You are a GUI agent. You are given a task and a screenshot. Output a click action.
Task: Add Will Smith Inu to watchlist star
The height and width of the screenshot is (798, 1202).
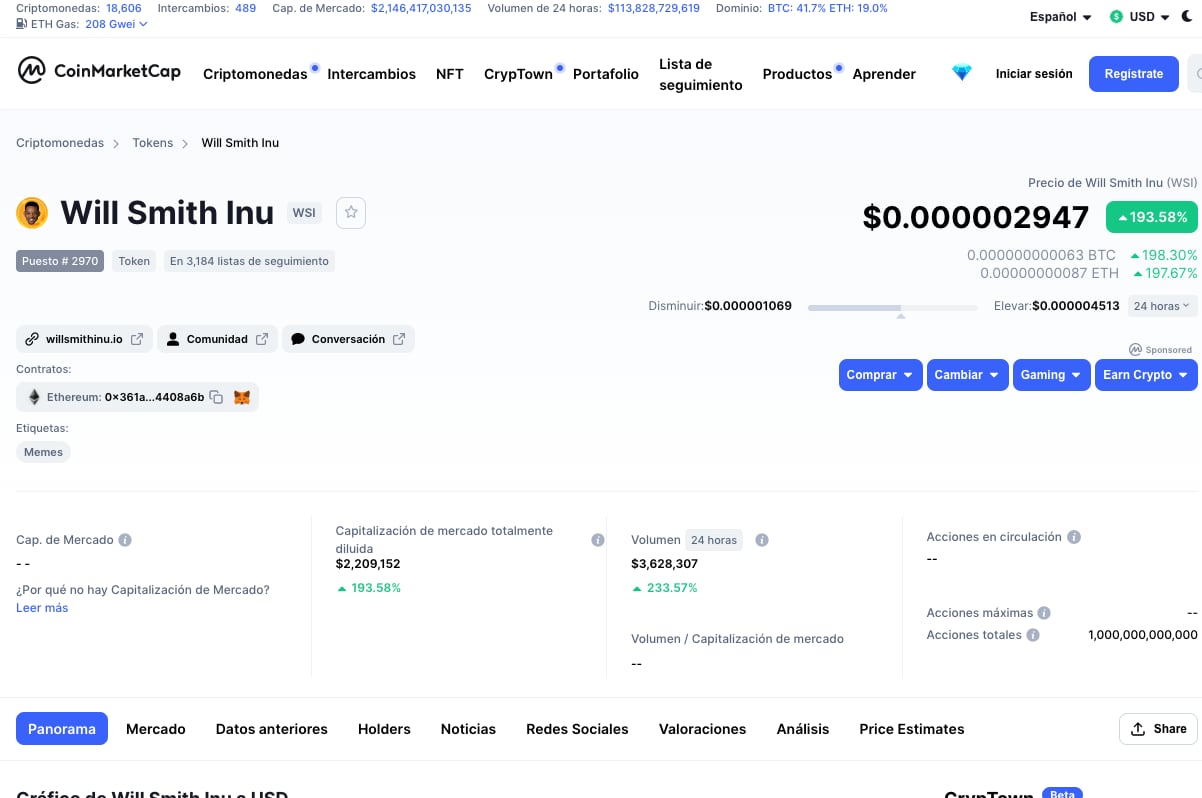351,212
